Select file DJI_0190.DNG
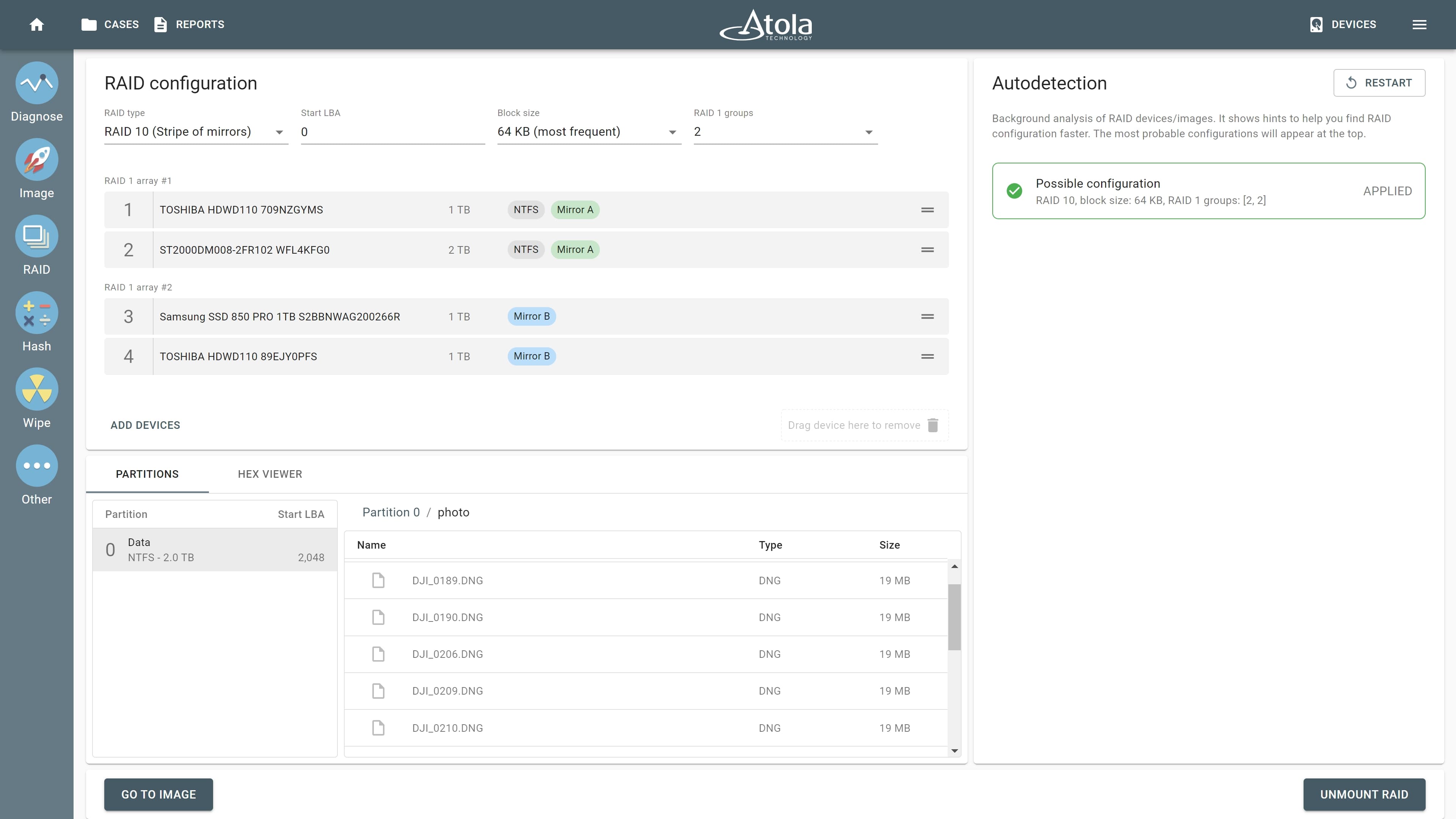The height and width of the screenshot is (819, 1456). [x=646, y=617]
